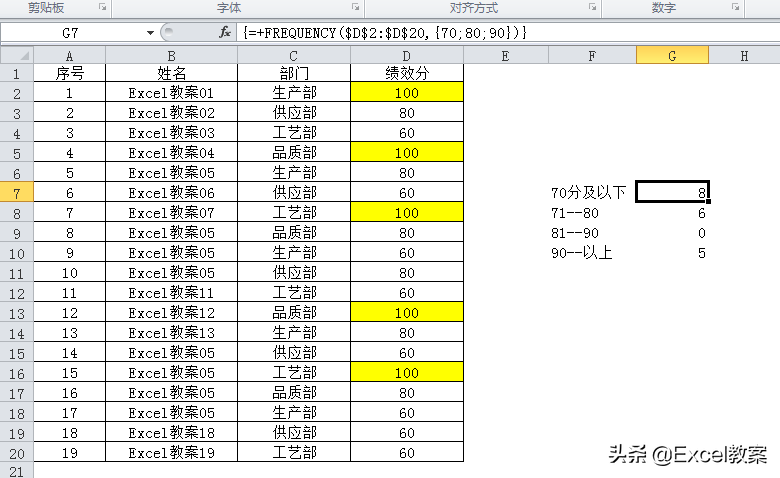
Task: Click the 部门 header cell
Action: (294, 73)
